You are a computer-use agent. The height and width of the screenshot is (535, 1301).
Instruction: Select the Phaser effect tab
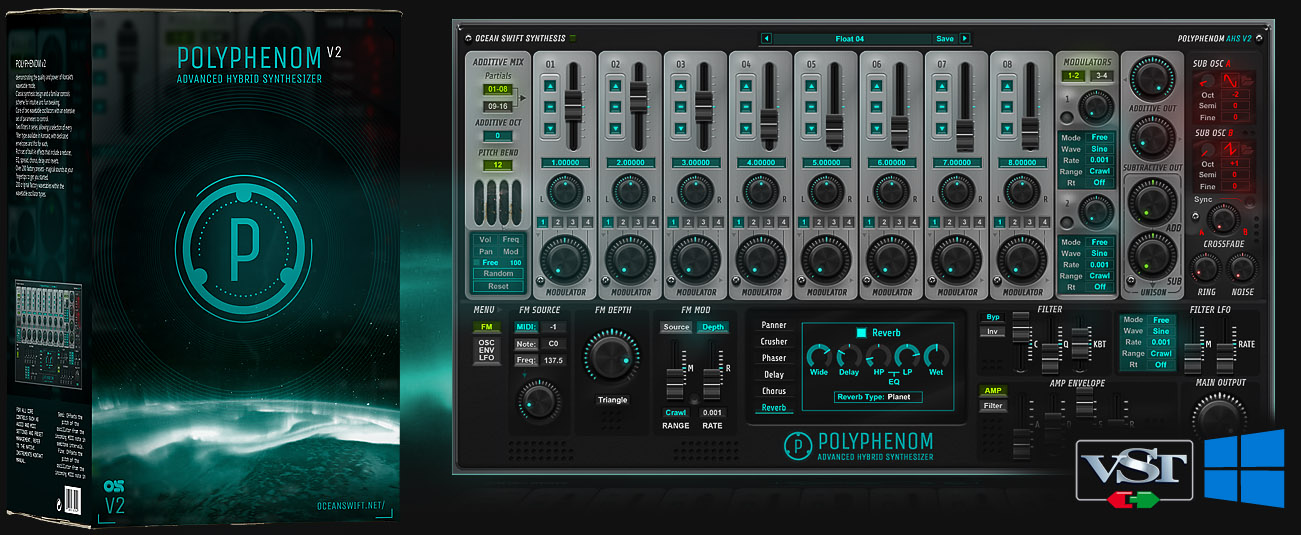pyautogui.click(x=773, y=358)
